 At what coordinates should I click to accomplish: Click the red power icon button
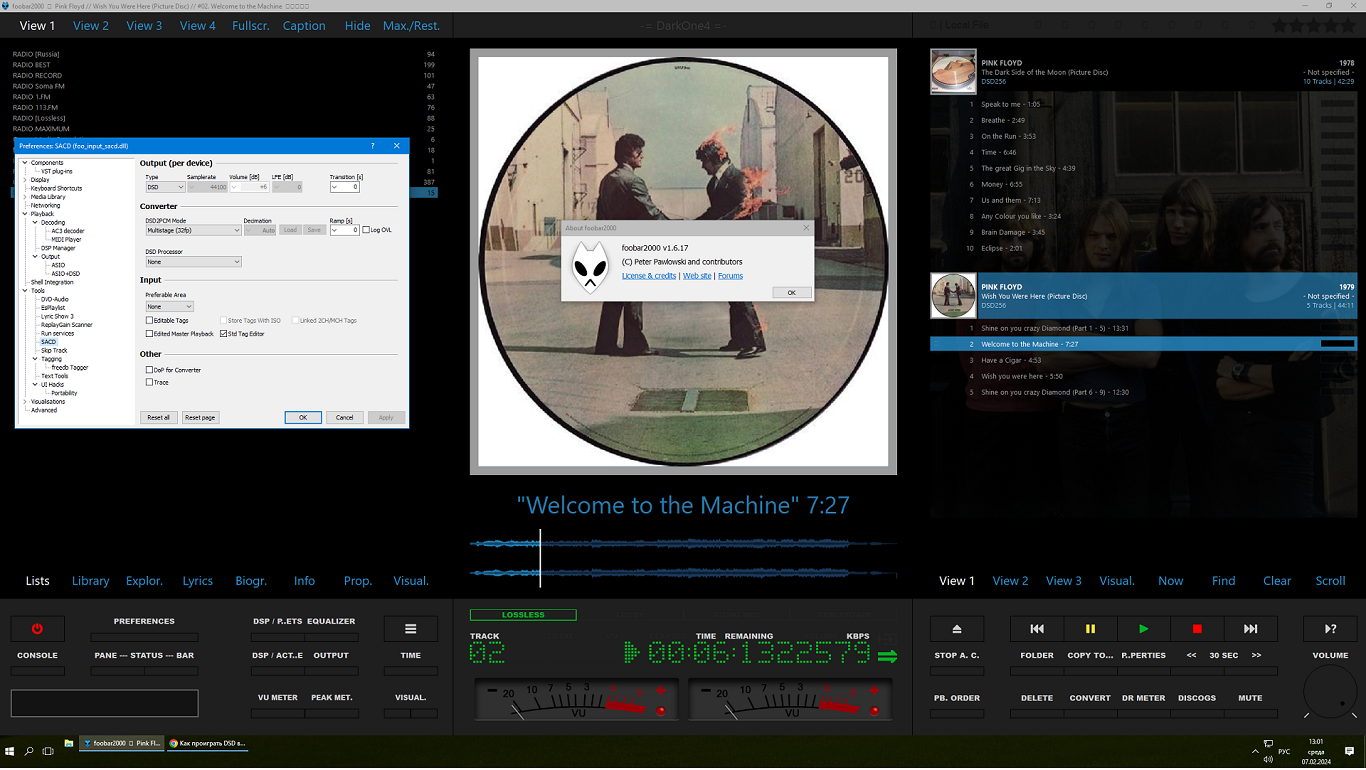click(37, 629)
